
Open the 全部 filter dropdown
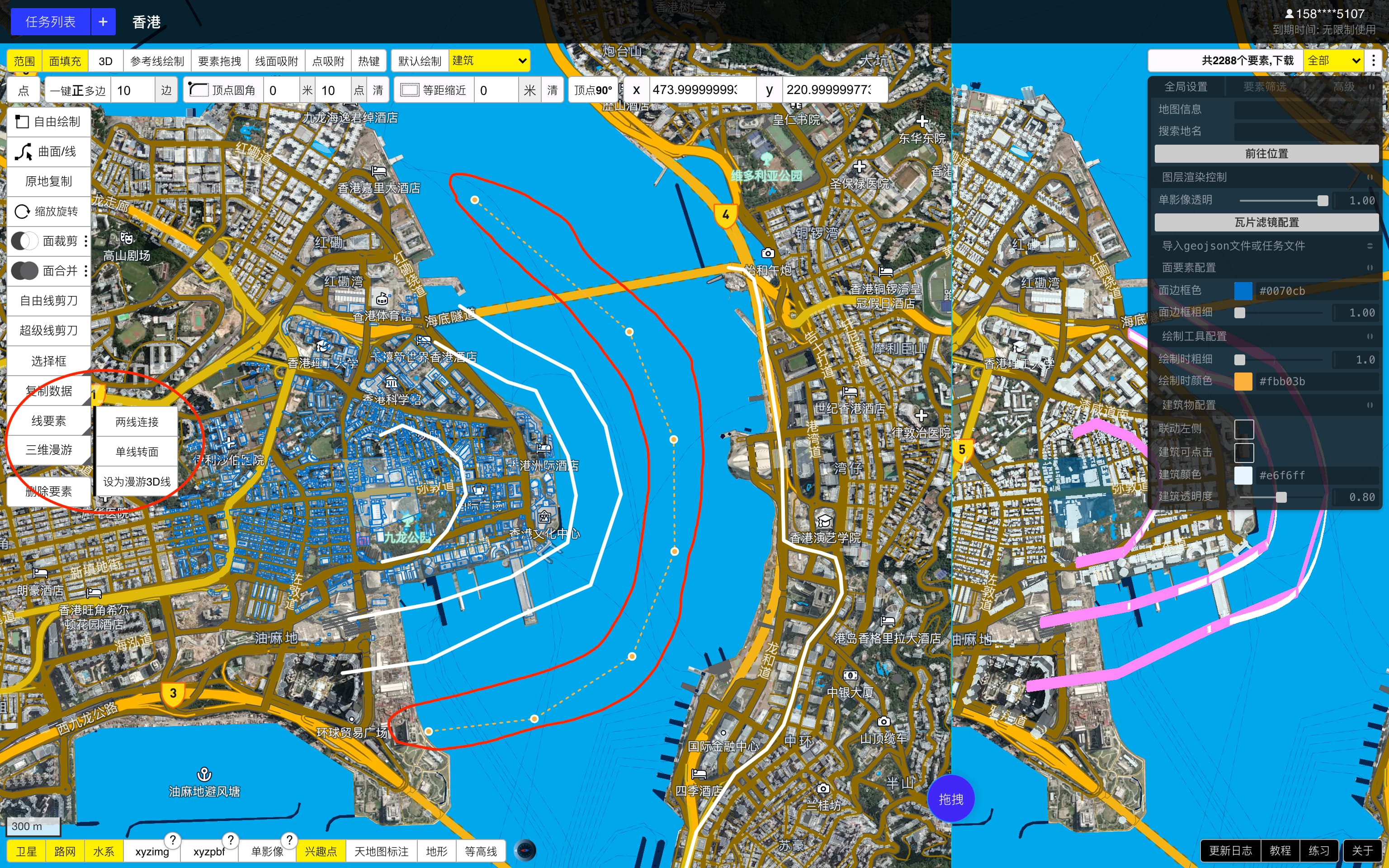pos(1334,61)
